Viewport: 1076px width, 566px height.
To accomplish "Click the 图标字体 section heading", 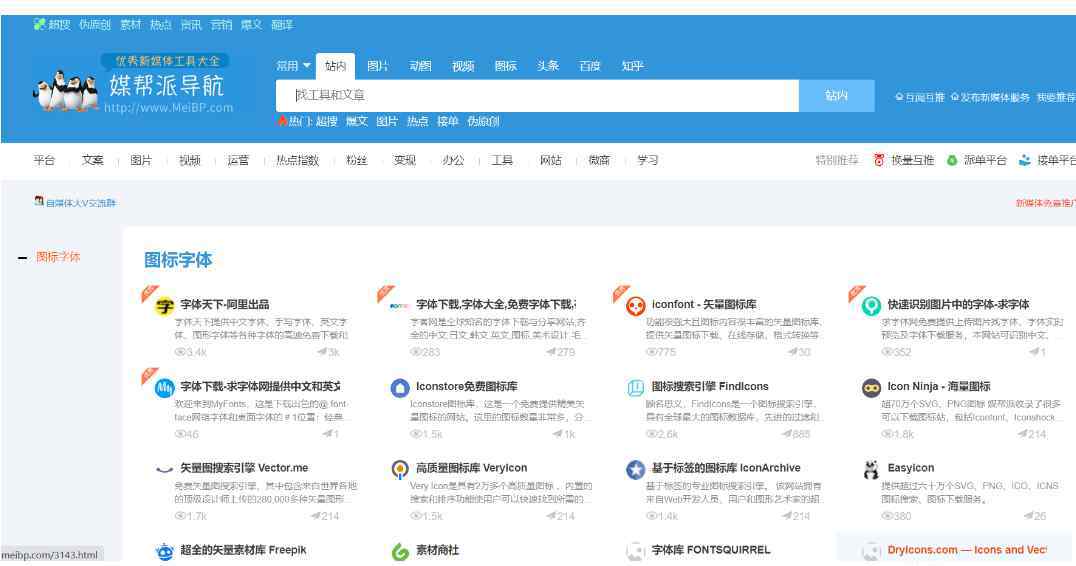I will [178, 260].
